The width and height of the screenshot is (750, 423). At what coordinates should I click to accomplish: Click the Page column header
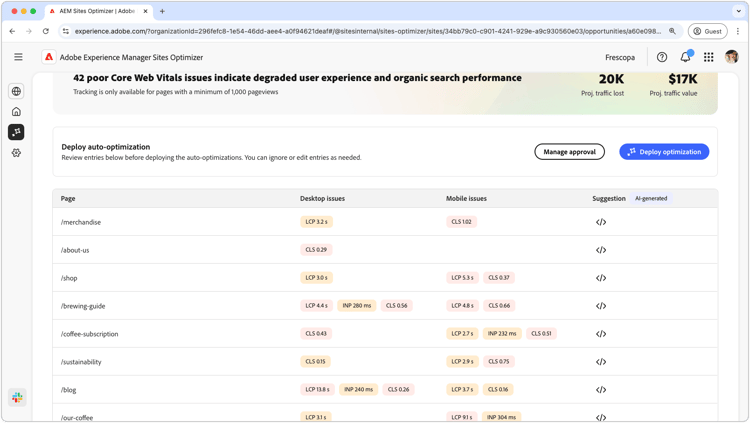[x=68, y=199]
